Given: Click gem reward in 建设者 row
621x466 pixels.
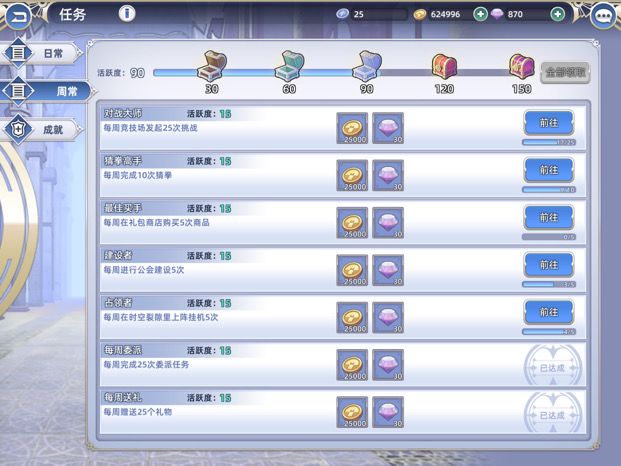Looking at the screenshot, I should (x=388, y=270).
